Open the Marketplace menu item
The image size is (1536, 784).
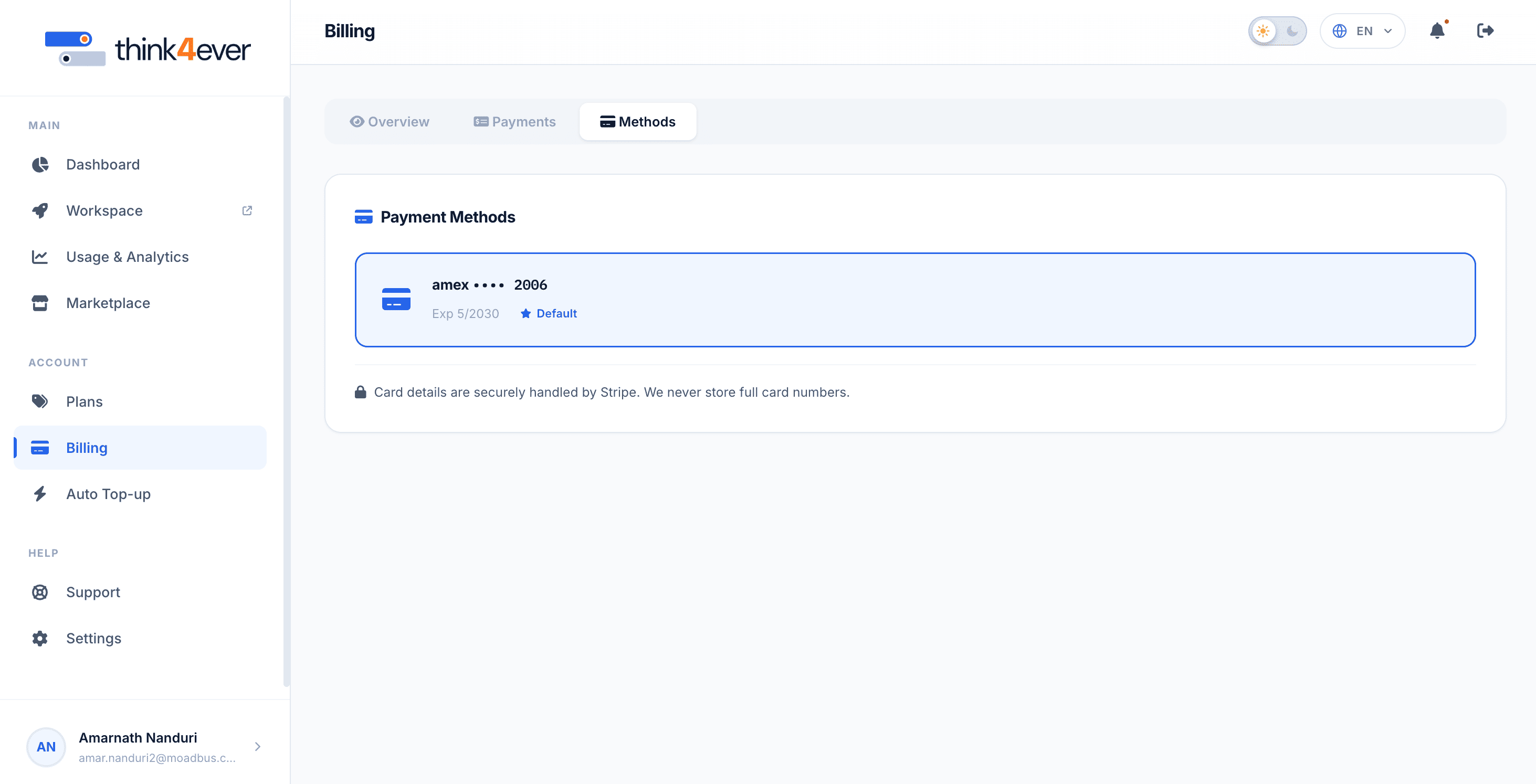[x=140, y=303]
